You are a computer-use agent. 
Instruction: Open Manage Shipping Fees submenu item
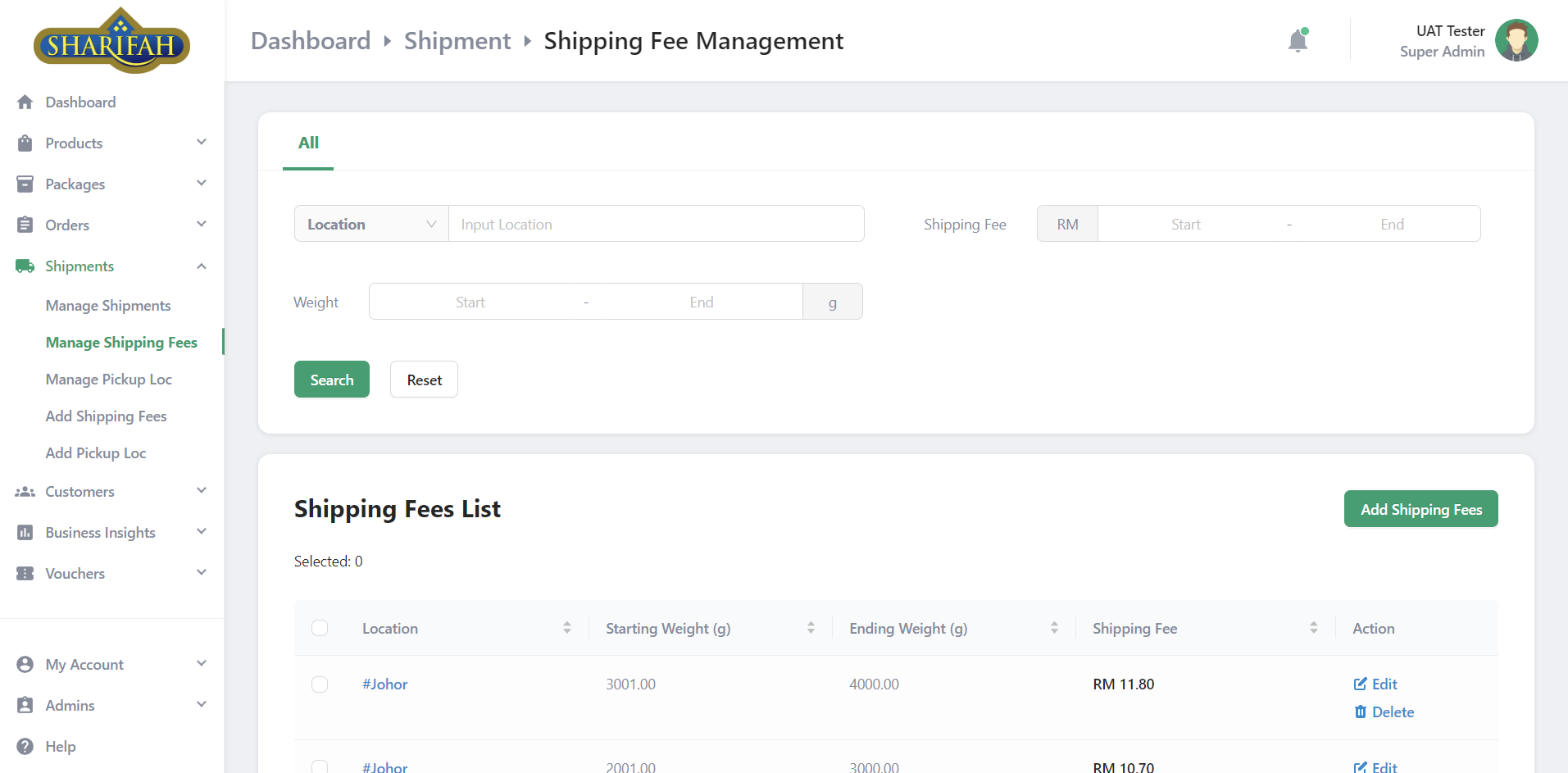tap(121, 343)
